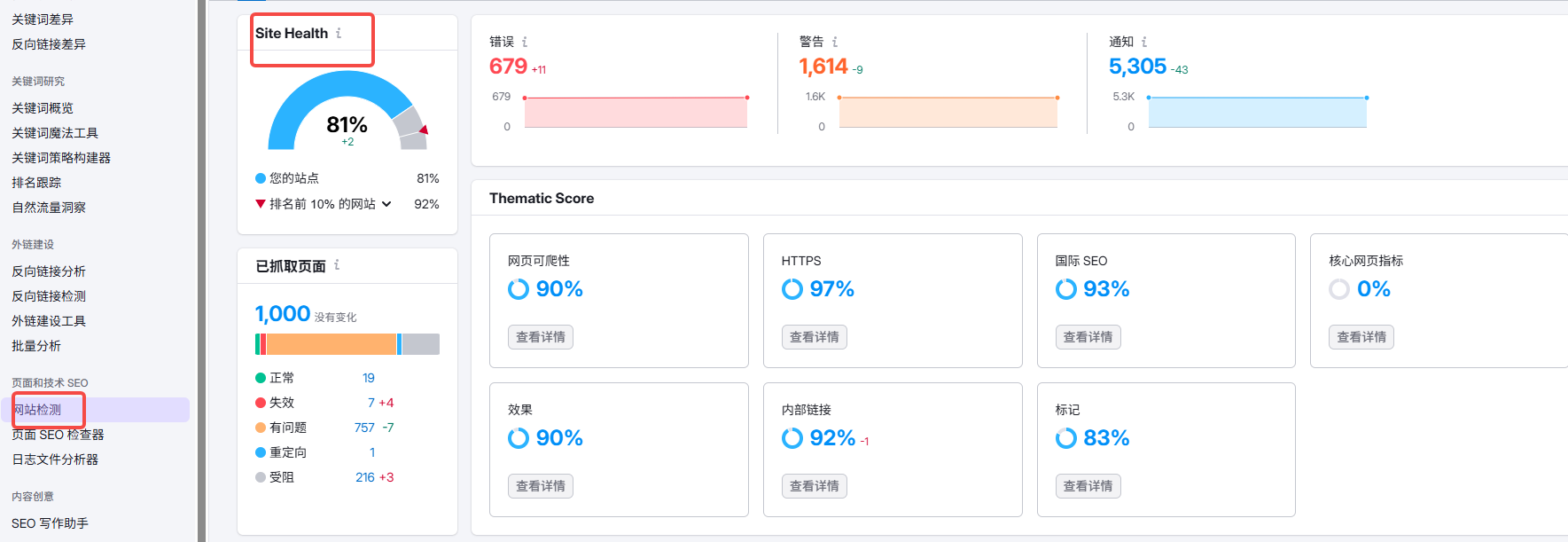The image size is (1568, 542).
Task: Open 关键词魔法工具 from the sidebar
Action: click(55, 133)
